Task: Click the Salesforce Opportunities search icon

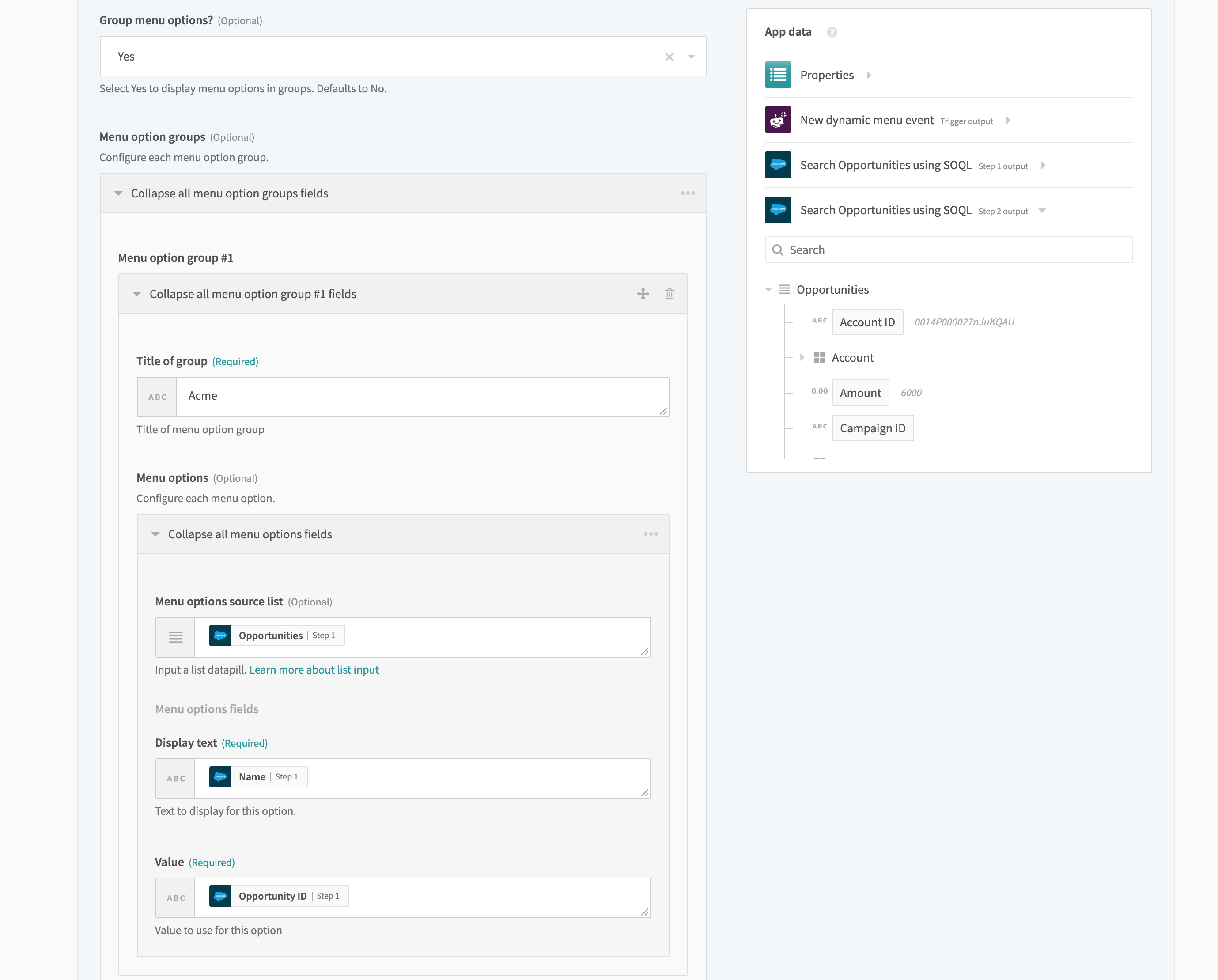Action: (x=779, y=165)
